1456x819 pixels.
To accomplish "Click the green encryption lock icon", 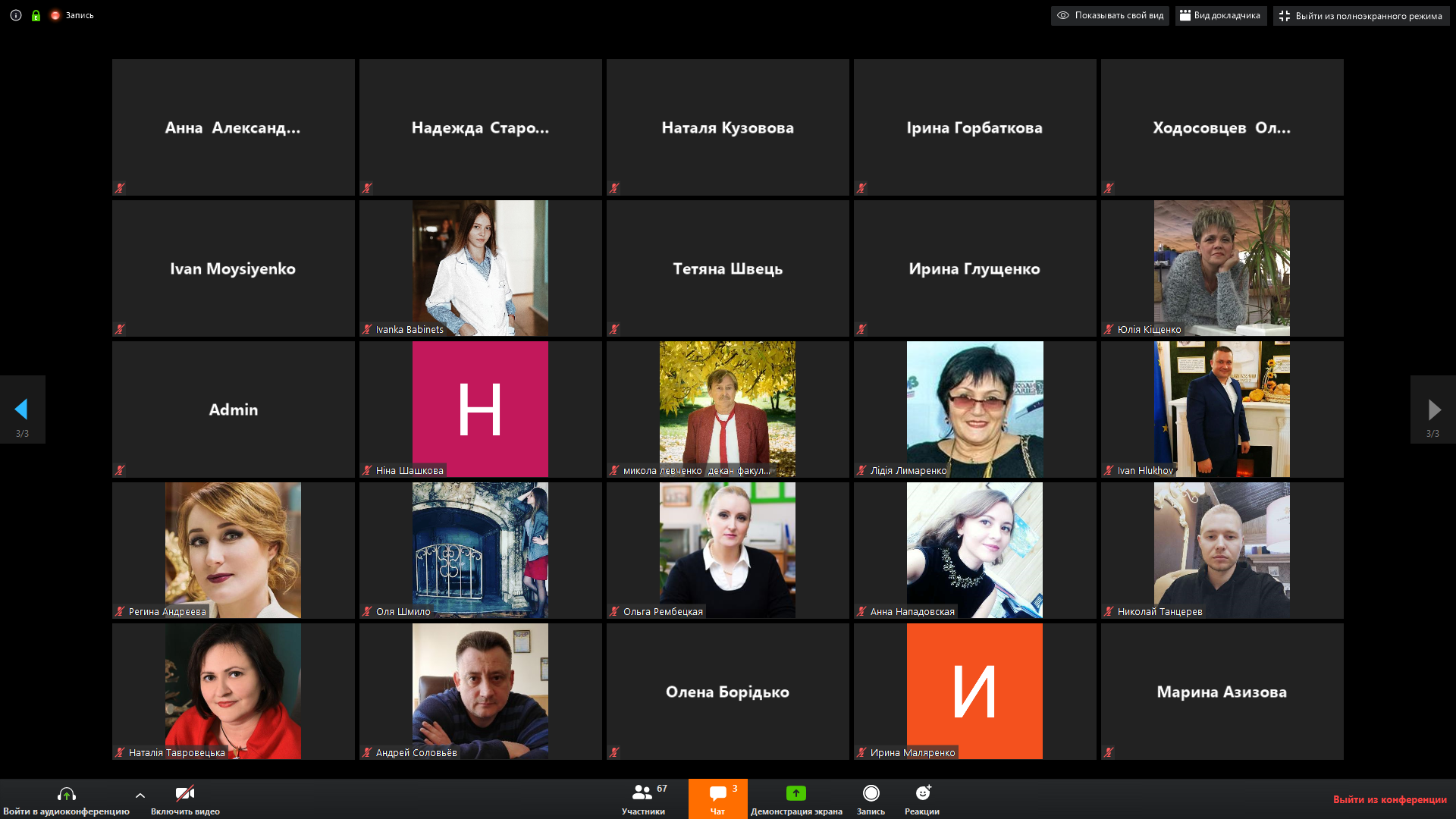I will point(36,15).
